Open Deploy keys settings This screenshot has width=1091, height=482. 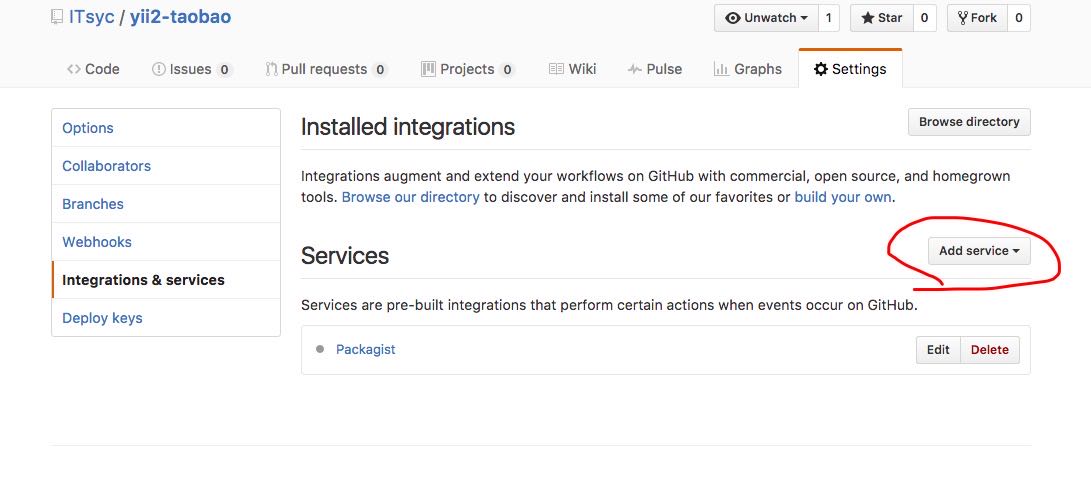pyautogui.click(x=102, y=318)
